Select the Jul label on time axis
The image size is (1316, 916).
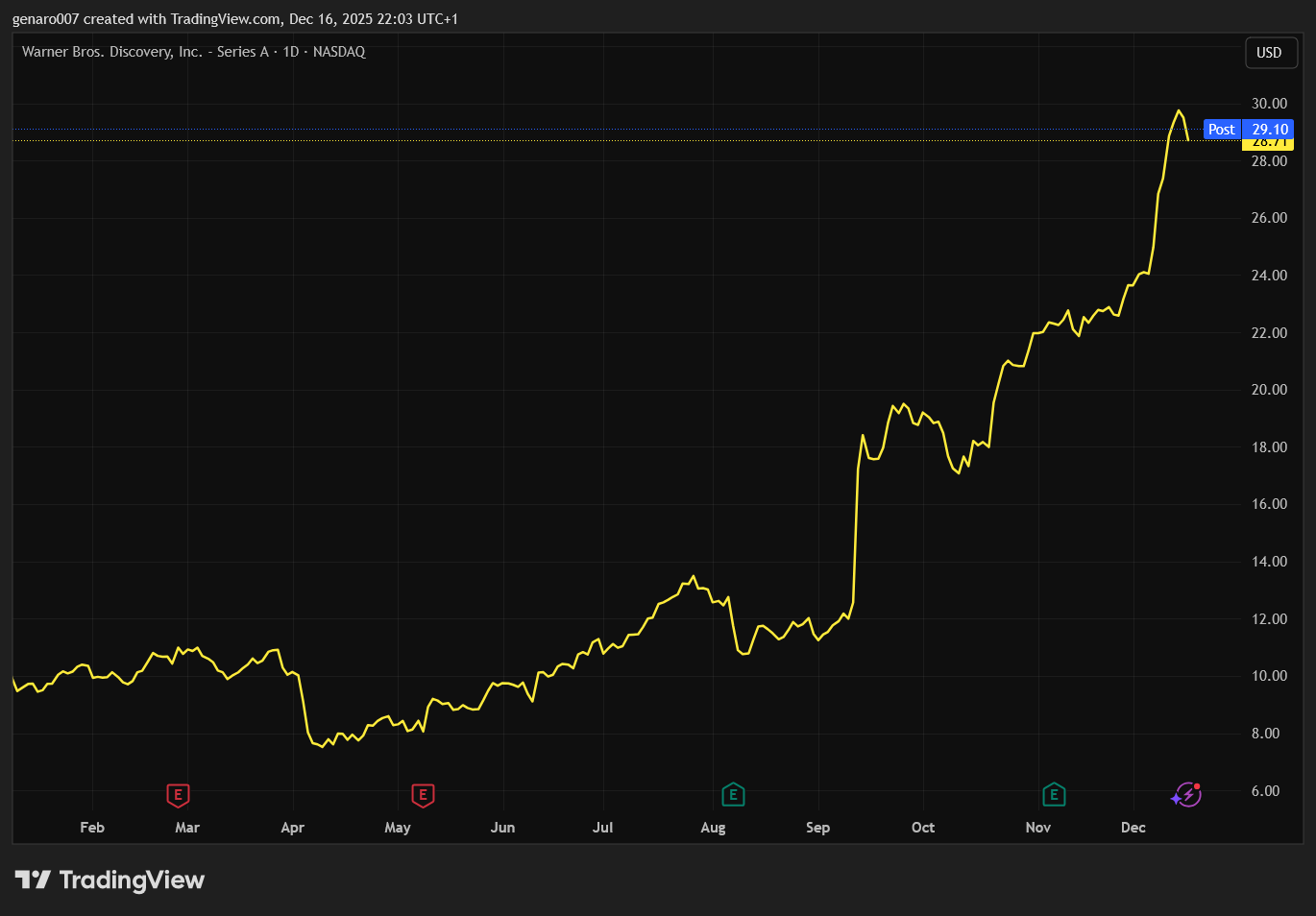click(x=602, y=828)
